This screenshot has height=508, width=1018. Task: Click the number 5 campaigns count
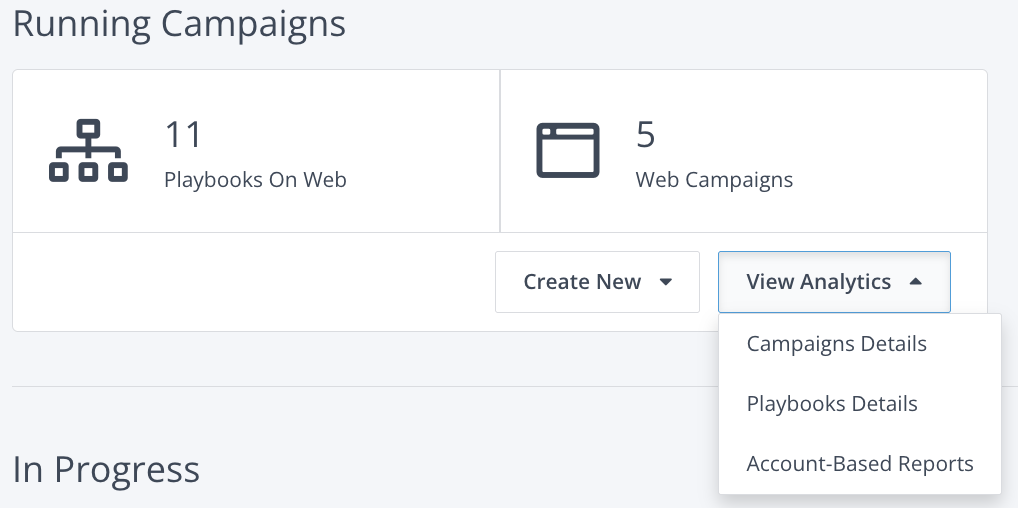(646, 134)
